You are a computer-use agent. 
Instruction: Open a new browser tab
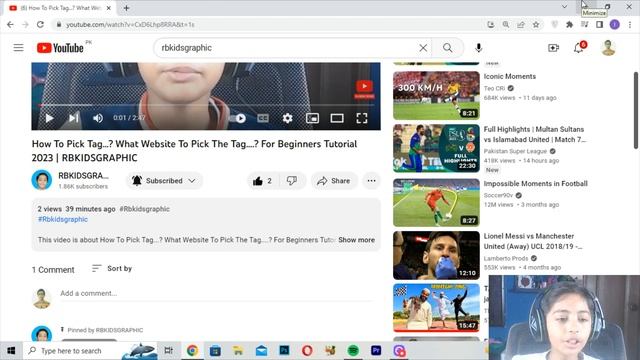[126, 8]
